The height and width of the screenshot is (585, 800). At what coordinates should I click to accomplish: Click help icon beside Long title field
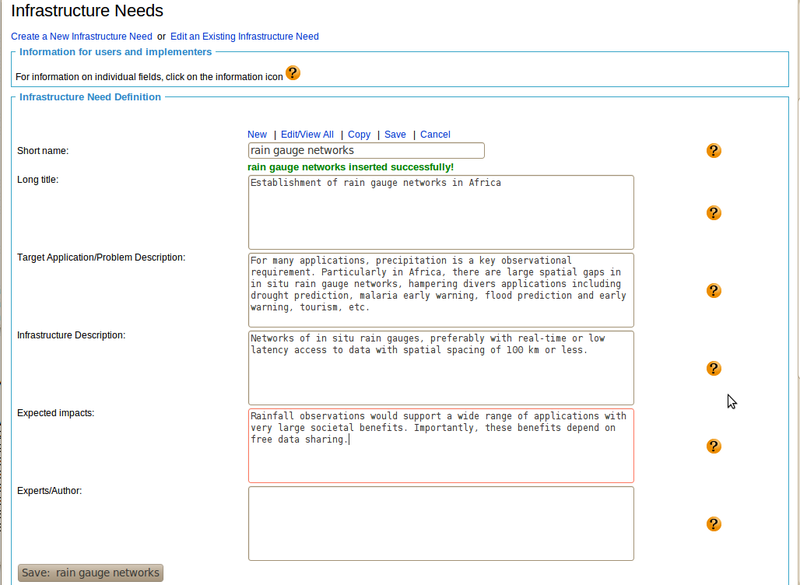713,213
